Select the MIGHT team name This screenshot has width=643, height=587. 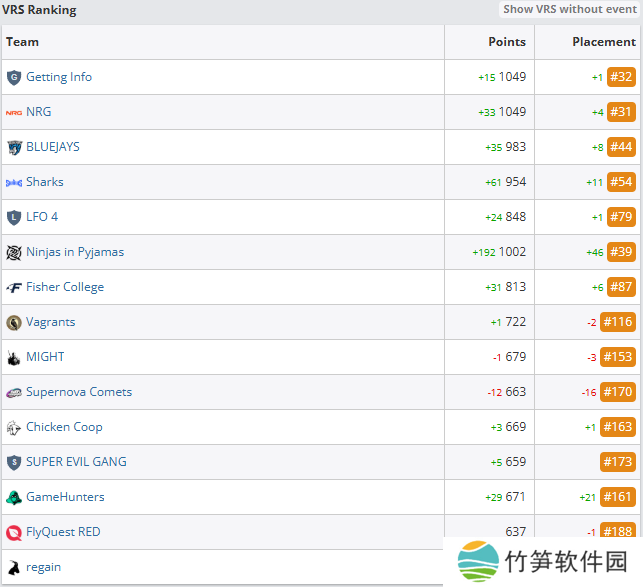coord(45,357)
